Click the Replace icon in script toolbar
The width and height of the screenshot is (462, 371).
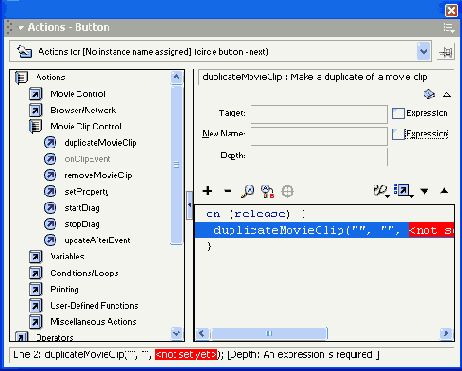267,191
